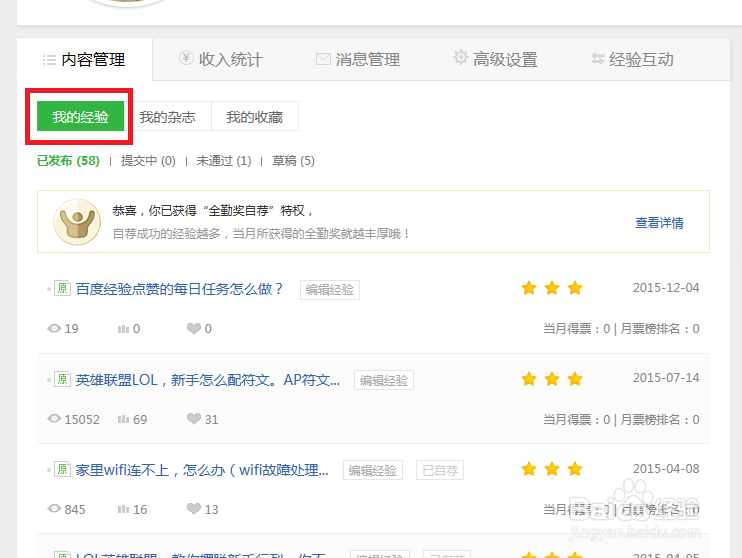Select the 我的经验 button

tap(80, 116)
